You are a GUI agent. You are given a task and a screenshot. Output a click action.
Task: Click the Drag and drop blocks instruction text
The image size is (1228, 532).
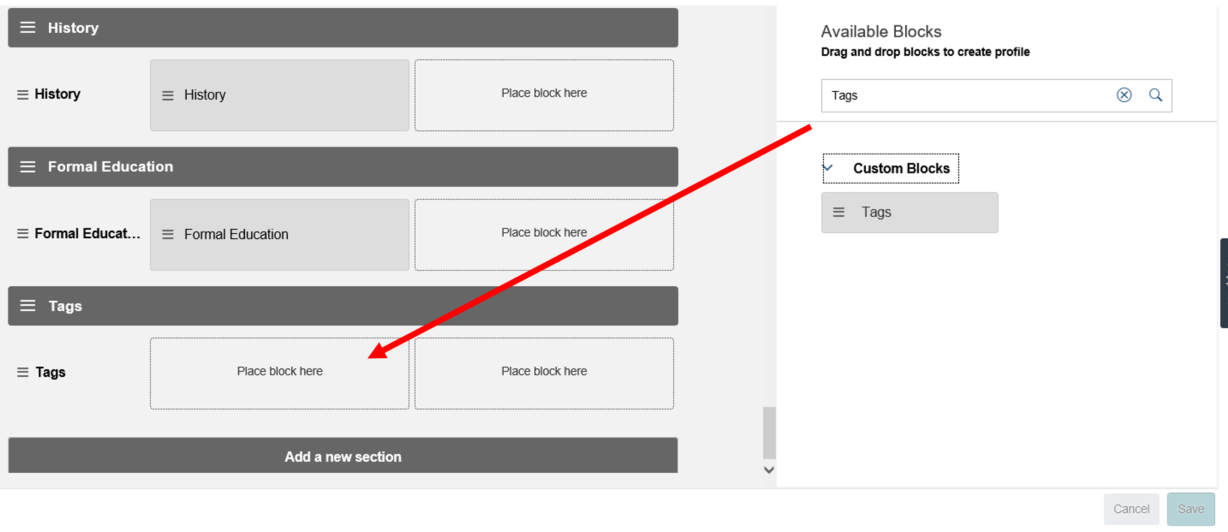[925, 52]
